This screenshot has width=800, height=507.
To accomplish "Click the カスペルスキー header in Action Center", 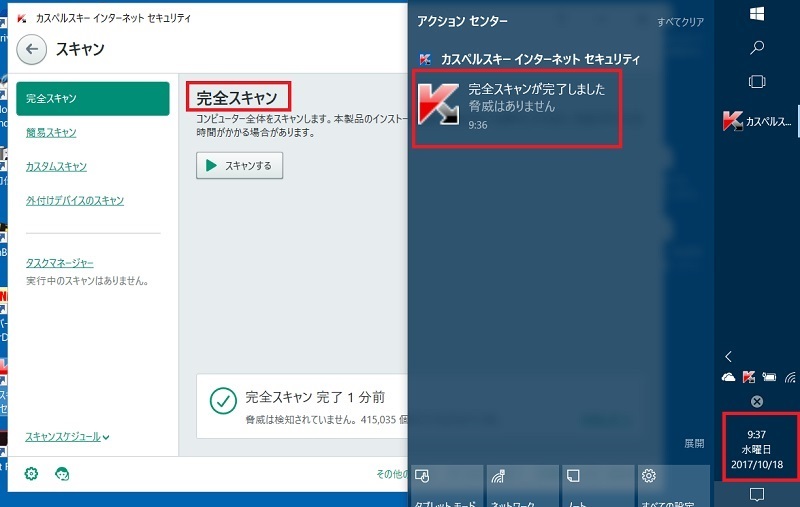I will 529,59.
